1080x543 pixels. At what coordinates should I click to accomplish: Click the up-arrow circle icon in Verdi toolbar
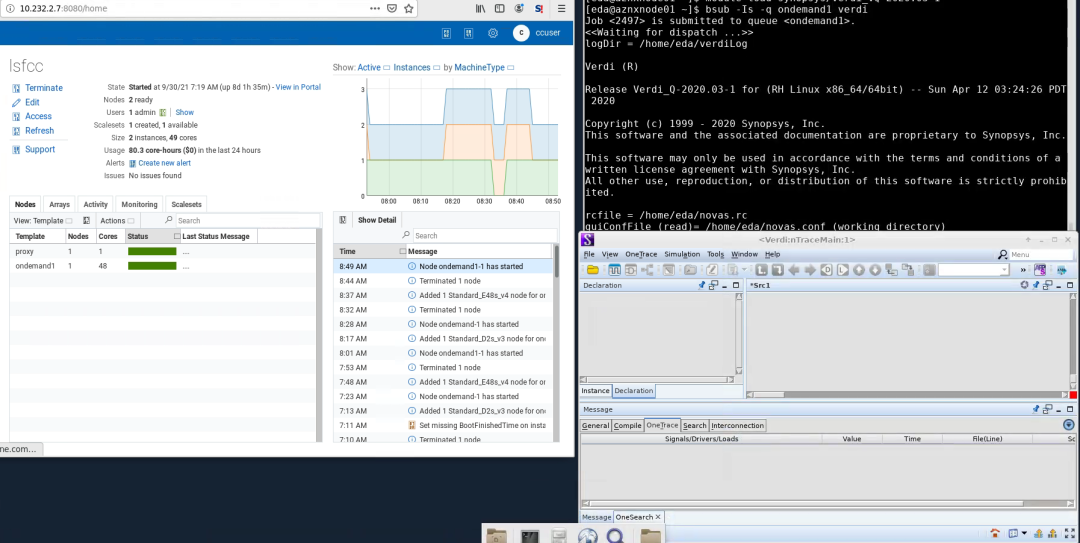tap(859, 270)
